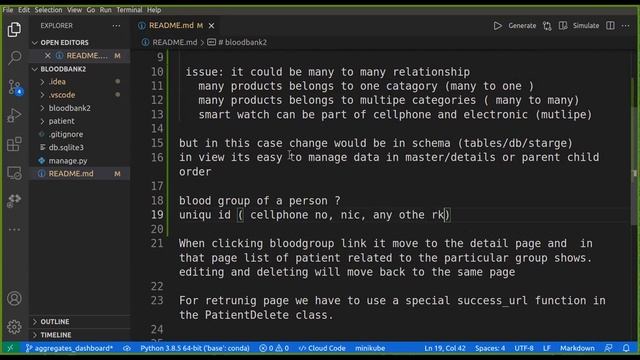Viewport: 640px width, 360px height.
Task: Place cursor on line 18 blood group text
Action: (259, 201)
